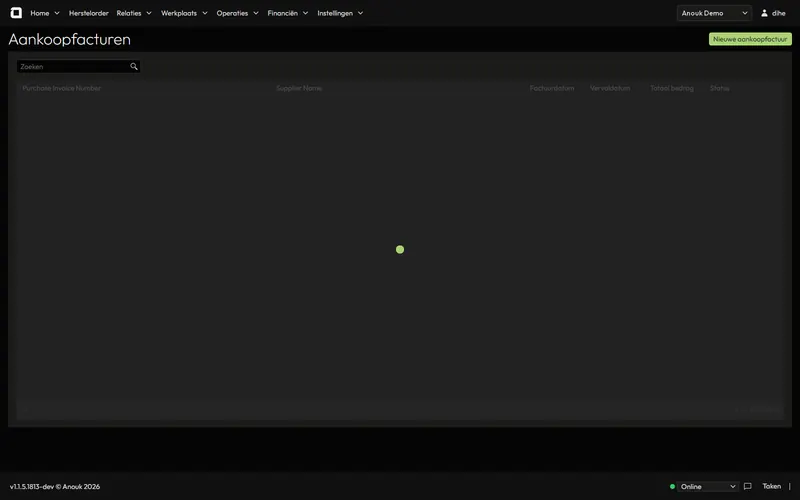Click the green Online status dot
Screen dimensions: 800x500
(x=672, y=487)
